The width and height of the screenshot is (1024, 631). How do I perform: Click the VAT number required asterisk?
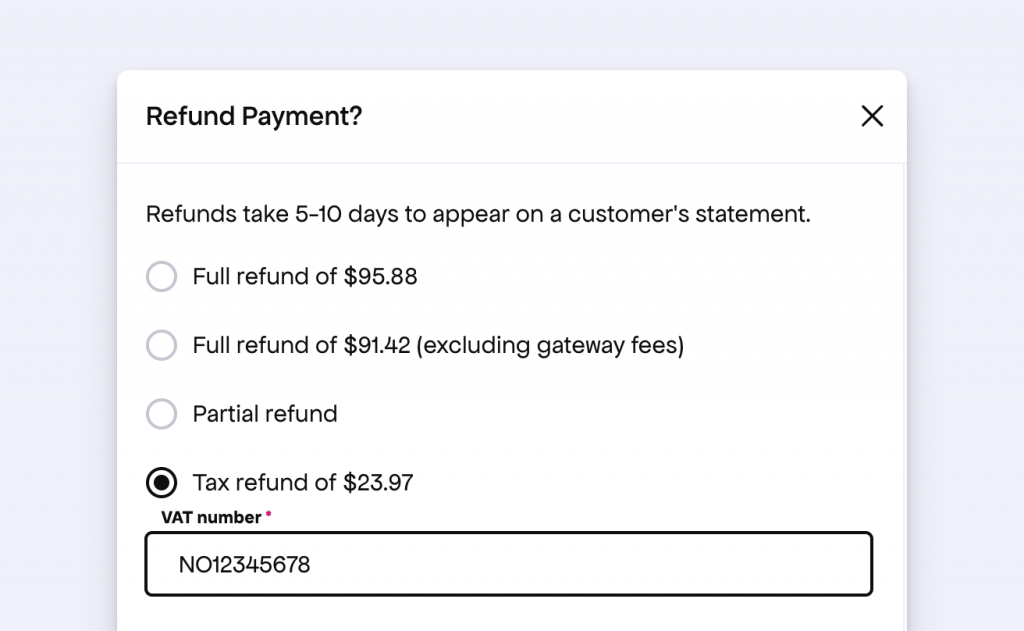268,513
